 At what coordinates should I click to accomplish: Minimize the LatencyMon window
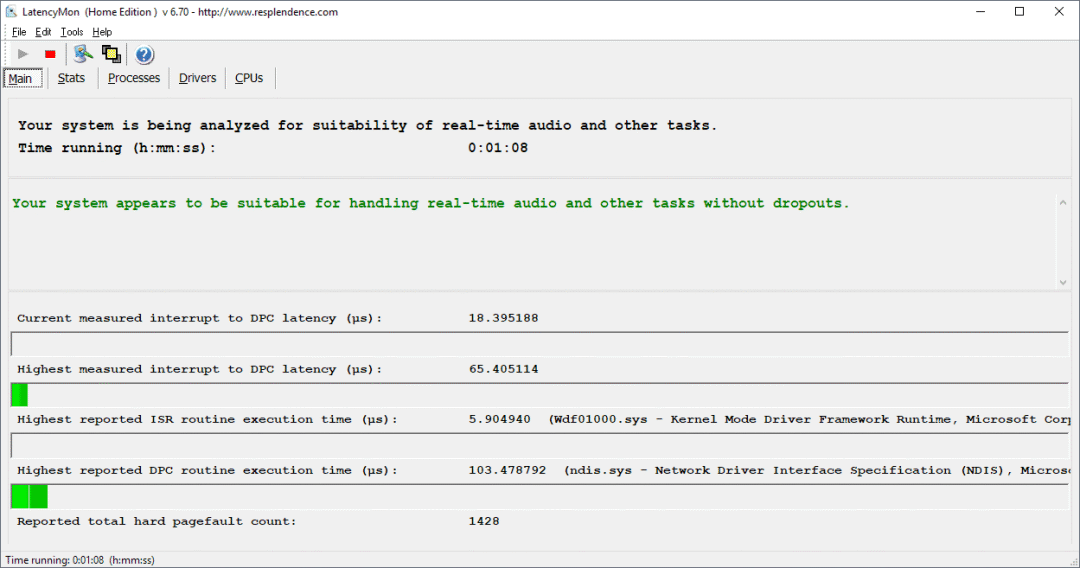tap(980, 12)
